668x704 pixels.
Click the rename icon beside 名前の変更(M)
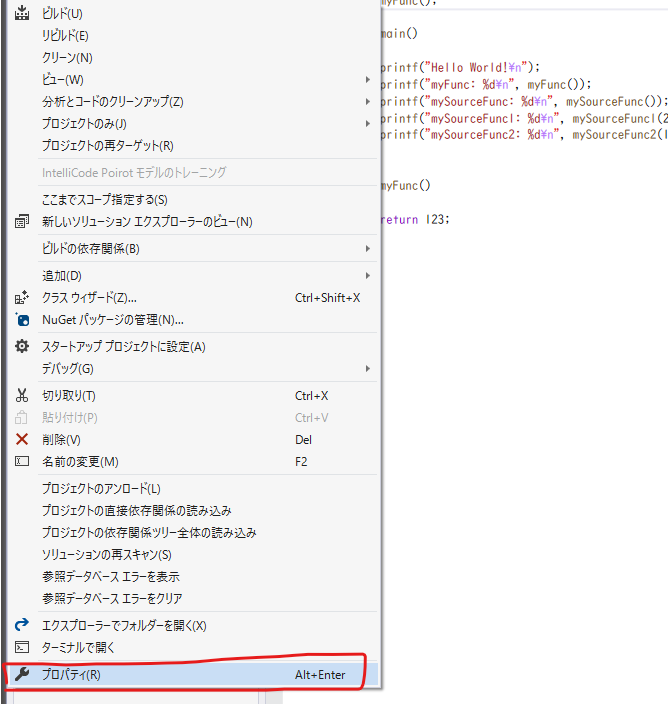pyautogui.click(x=22, y=461)
